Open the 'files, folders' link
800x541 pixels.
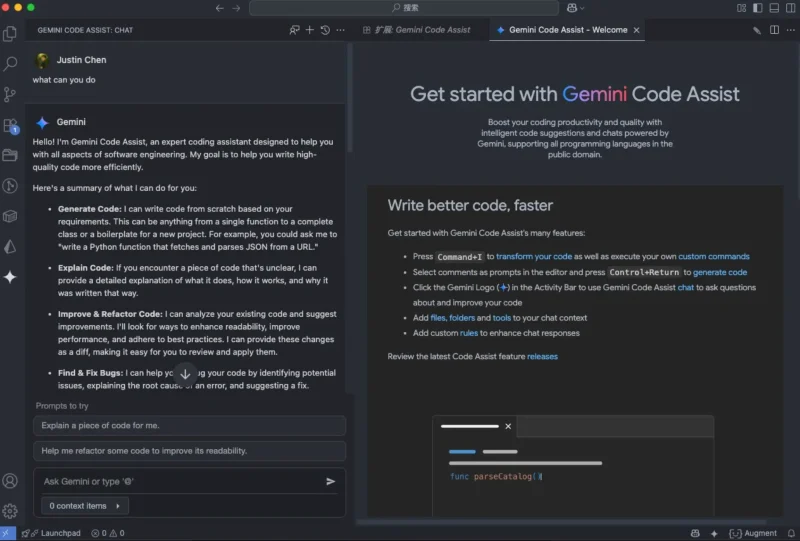[453, 317]
